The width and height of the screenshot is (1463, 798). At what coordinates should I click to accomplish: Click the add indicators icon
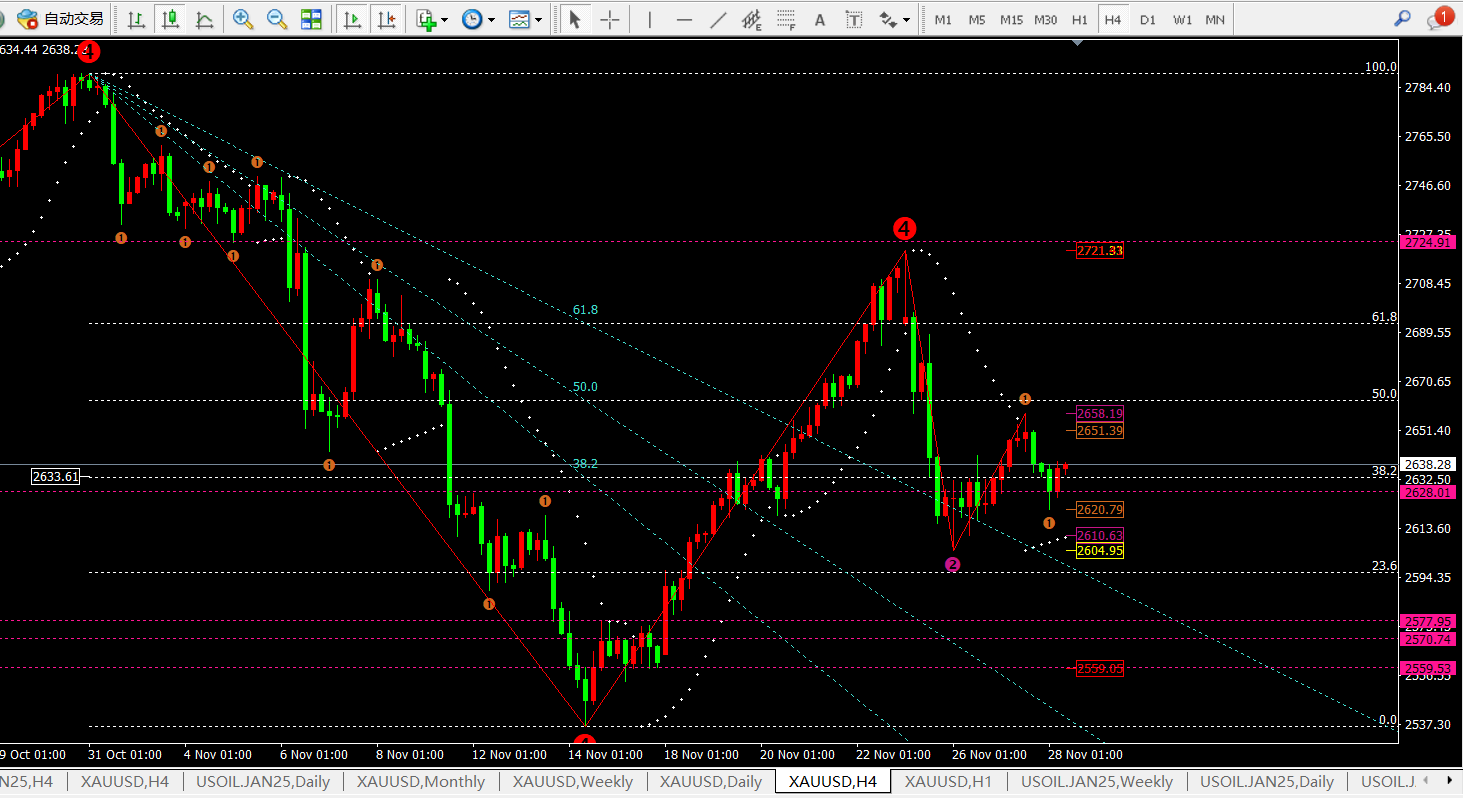[426, 19]
